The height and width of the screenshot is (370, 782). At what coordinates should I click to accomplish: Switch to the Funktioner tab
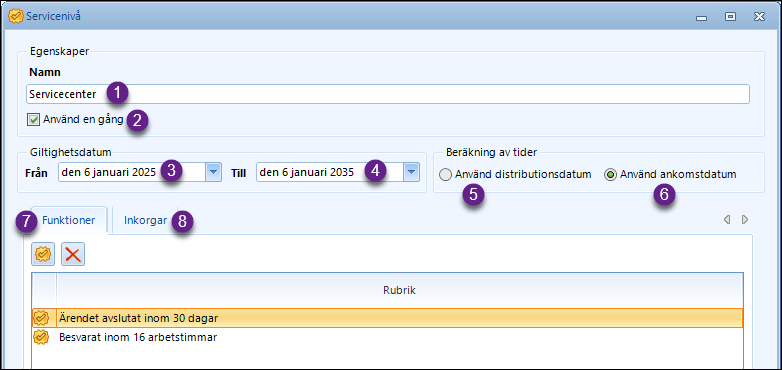click(x=69, y=220)
